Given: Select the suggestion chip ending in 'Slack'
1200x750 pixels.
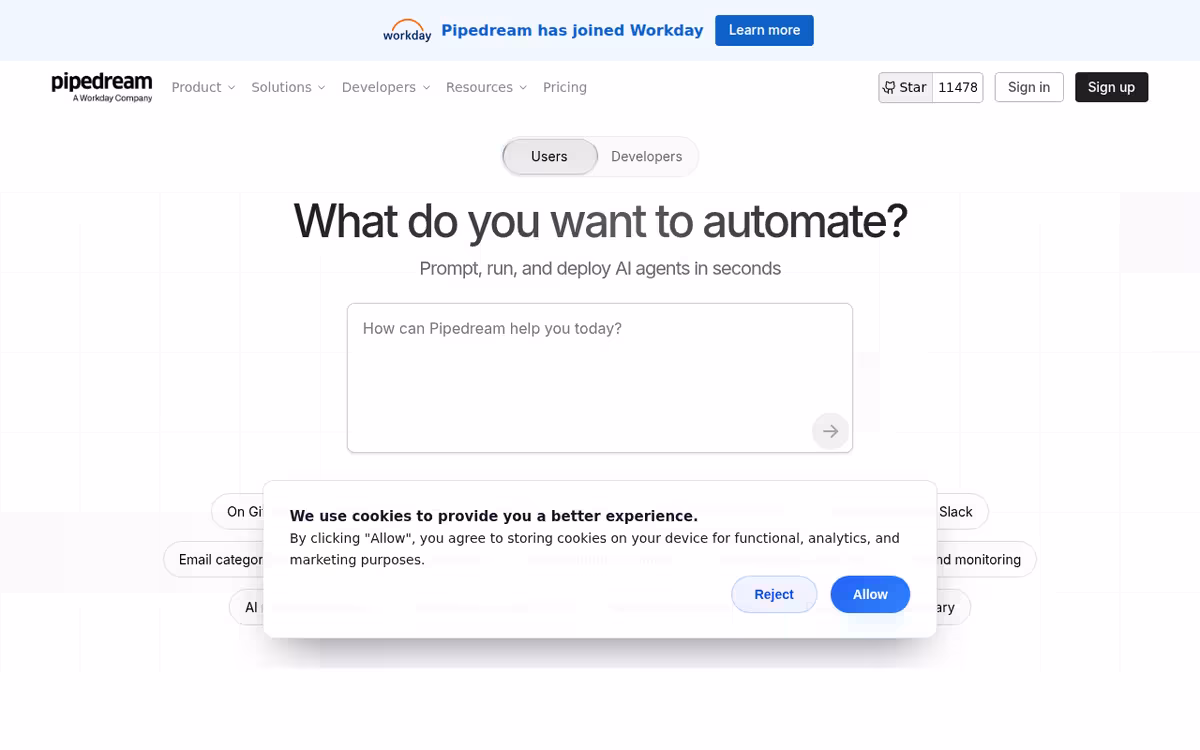Looking at the screenshot, I should tap(961, 511).
